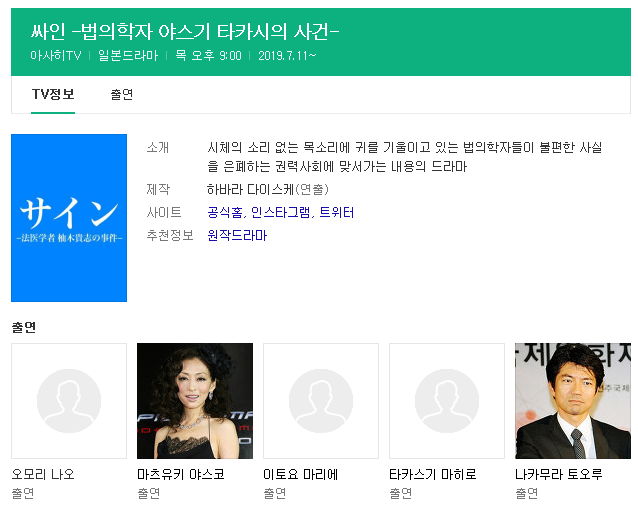Image resolution: width=638 pixels, height=507 pixels.
Task: Click the 제작 label
Action: [x=158, y=189]
